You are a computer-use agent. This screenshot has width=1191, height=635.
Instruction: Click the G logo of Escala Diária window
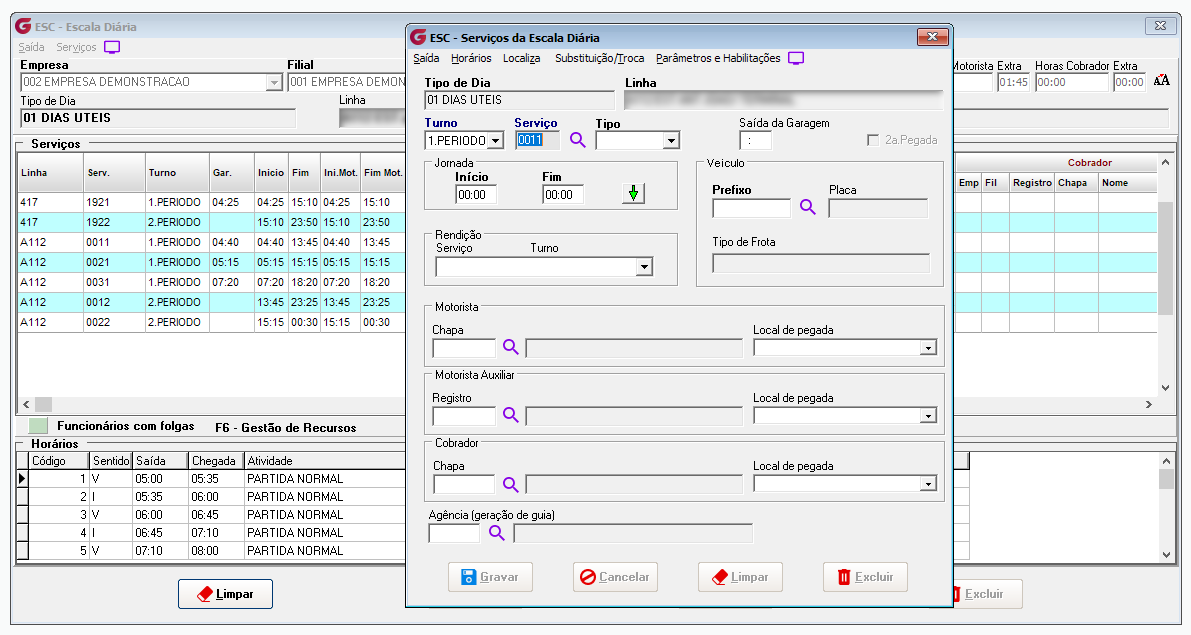click(x=24, y=27)
